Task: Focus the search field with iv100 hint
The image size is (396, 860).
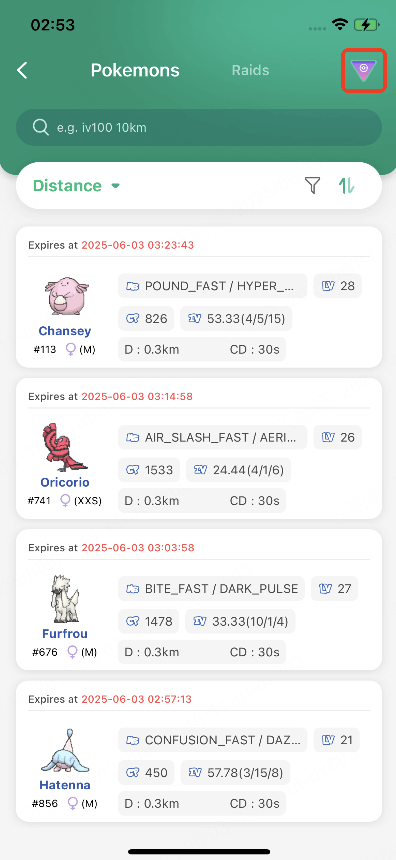Action: tap(199, 127)
